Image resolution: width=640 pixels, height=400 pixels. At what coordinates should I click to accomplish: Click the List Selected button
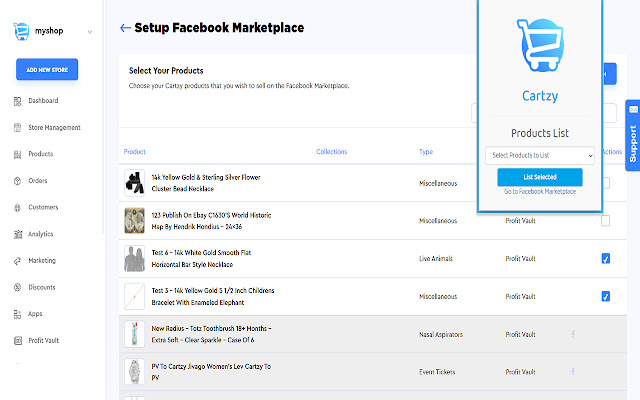[x=540, y=177]
